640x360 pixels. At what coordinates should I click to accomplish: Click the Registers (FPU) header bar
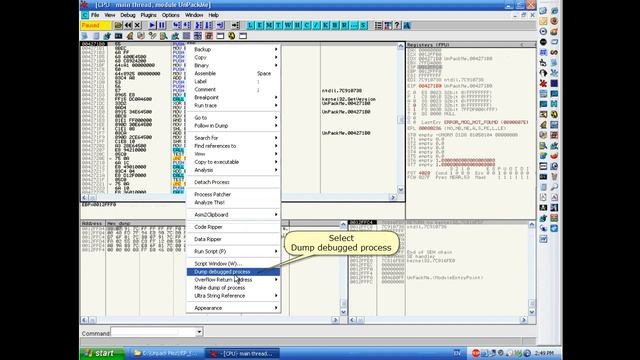click(471, 45)
